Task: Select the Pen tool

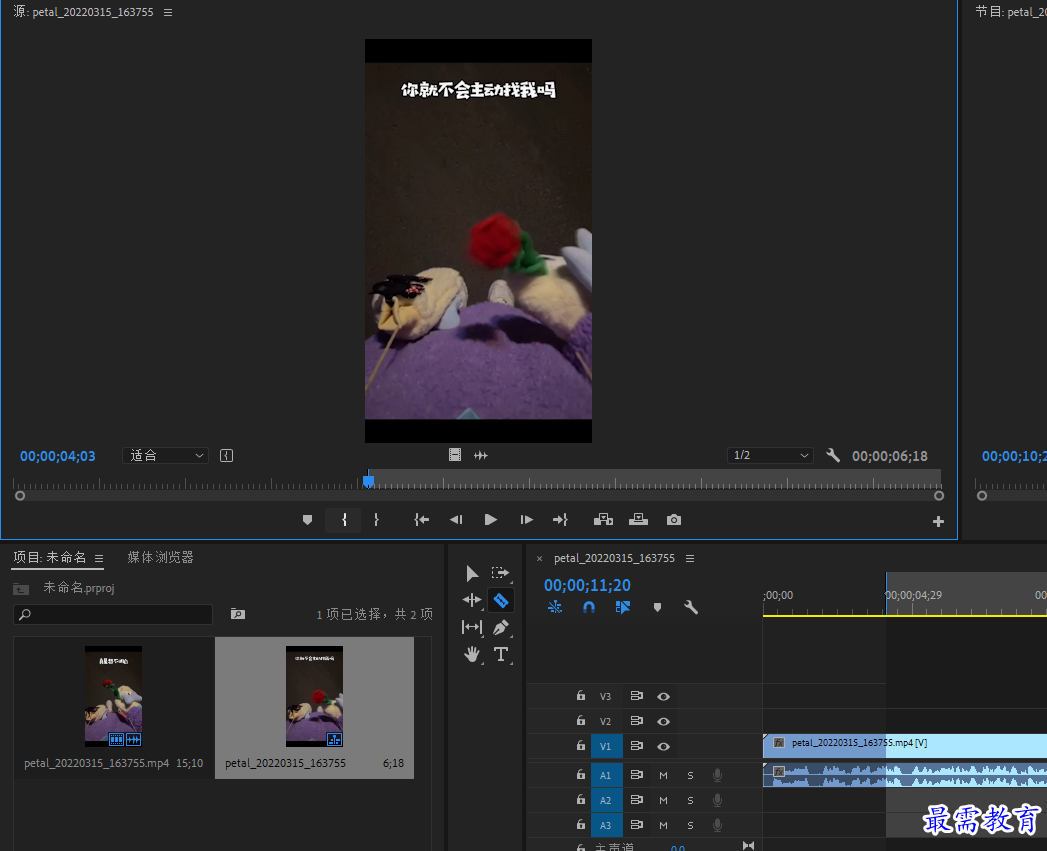Action: click(x=500, y=627)
